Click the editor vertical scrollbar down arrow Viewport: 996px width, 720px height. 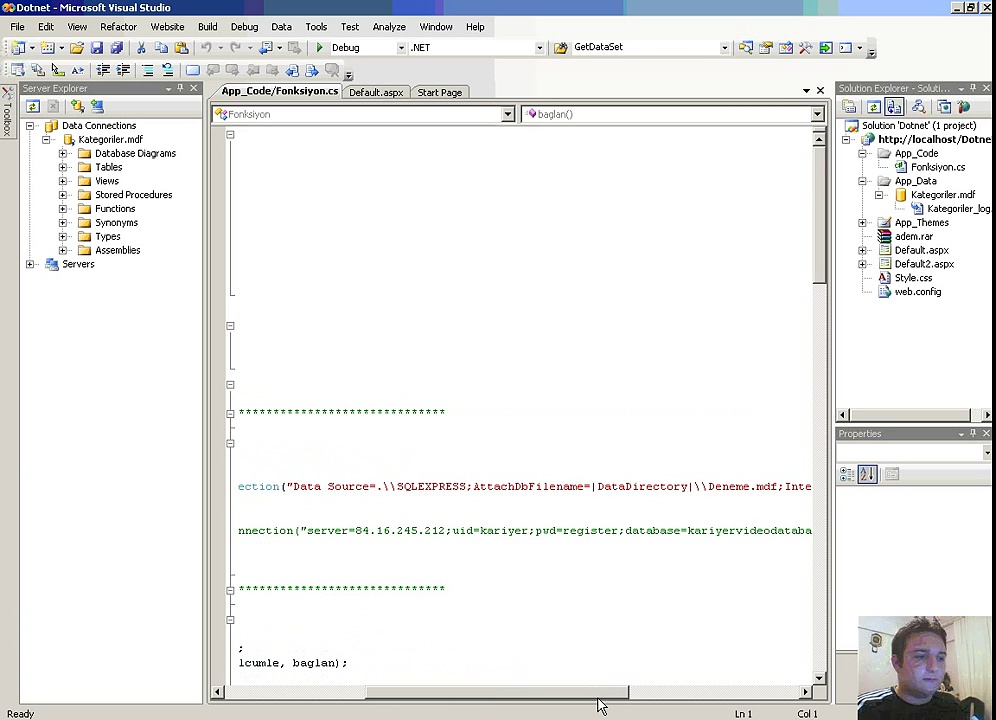tap(819, 678)
